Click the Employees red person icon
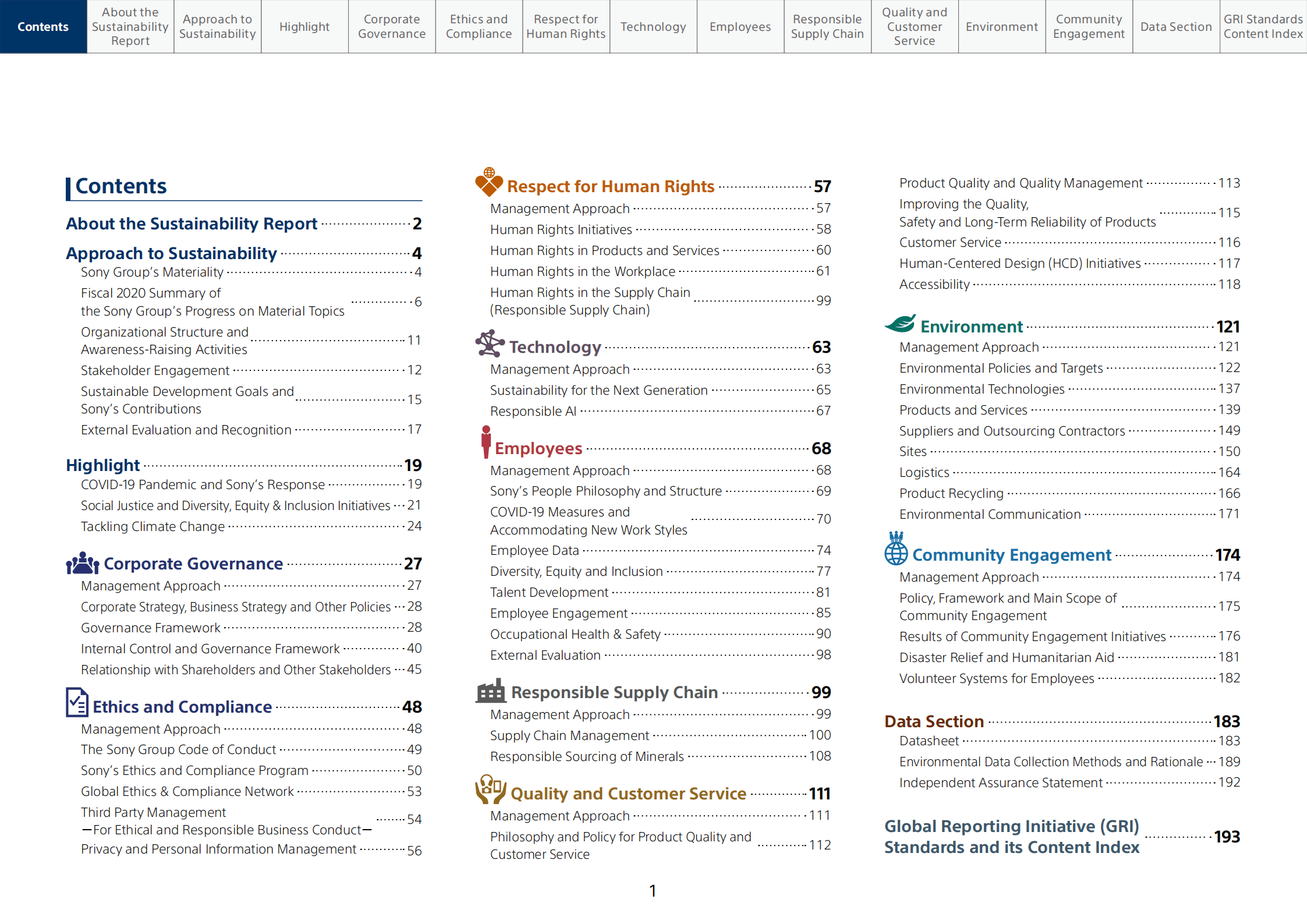 [486, 442]
